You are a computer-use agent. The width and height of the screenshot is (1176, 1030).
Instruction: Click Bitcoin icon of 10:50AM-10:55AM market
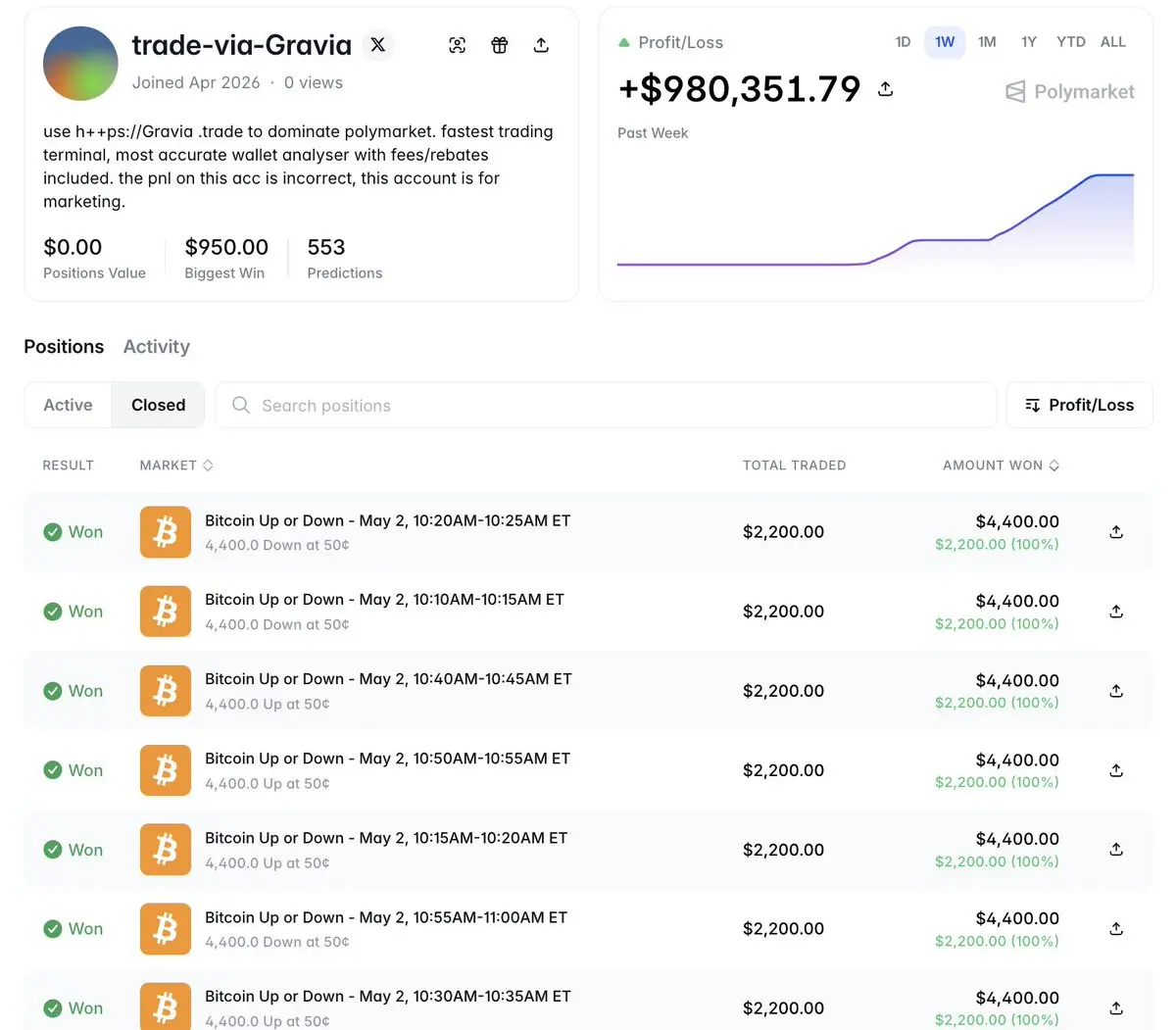(166, 770)
